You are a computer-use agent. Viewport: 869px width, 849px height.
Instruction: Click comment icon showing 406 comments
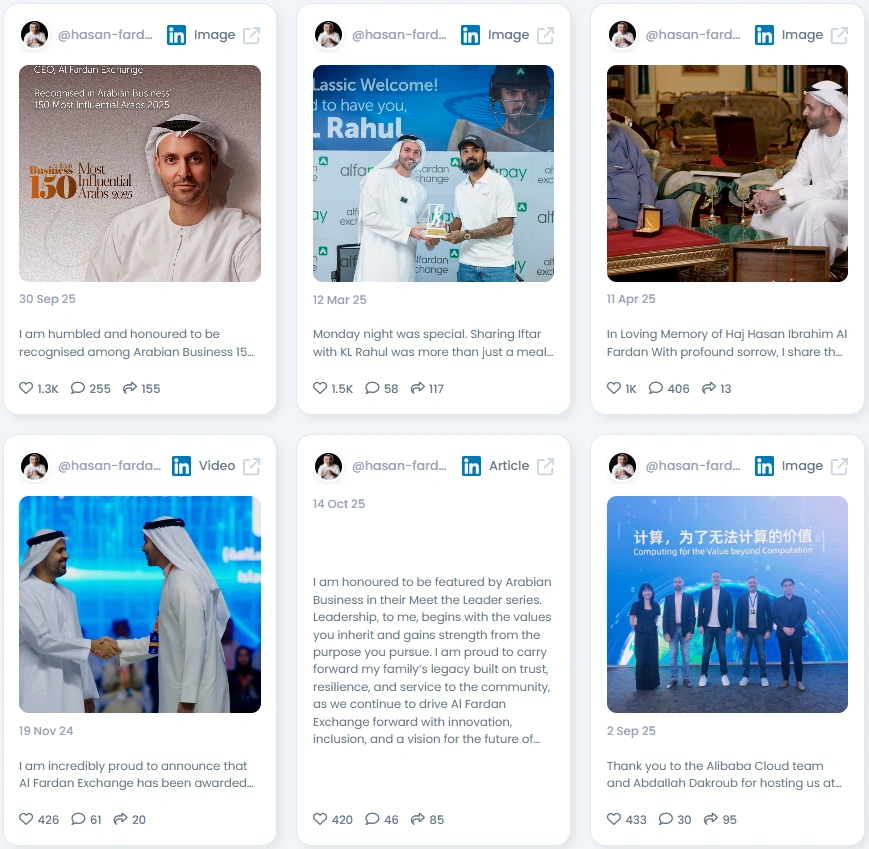656,388
